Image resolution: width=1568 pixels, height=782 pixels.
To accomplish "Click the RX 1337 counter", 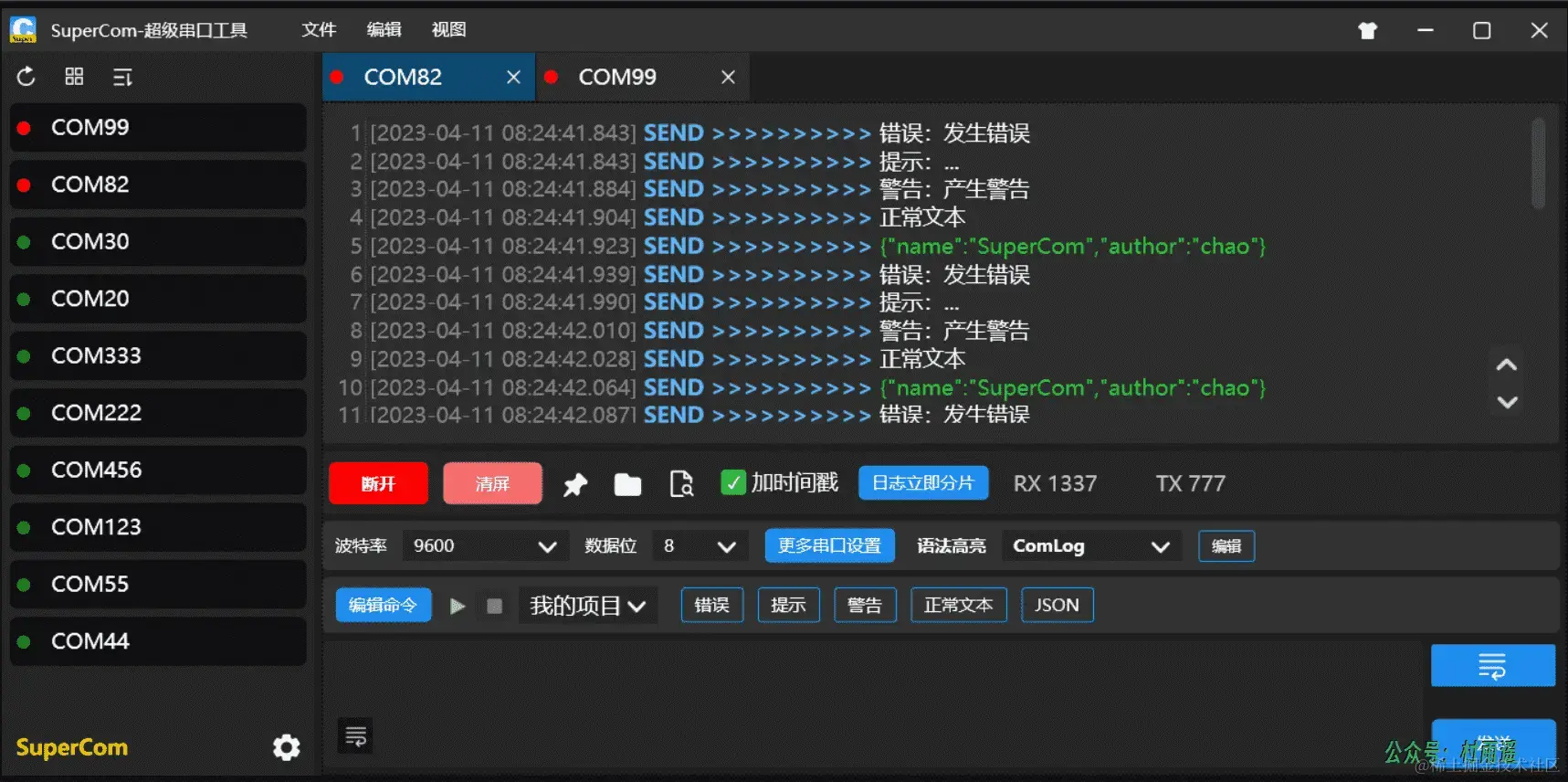I will click(1055, 483).
